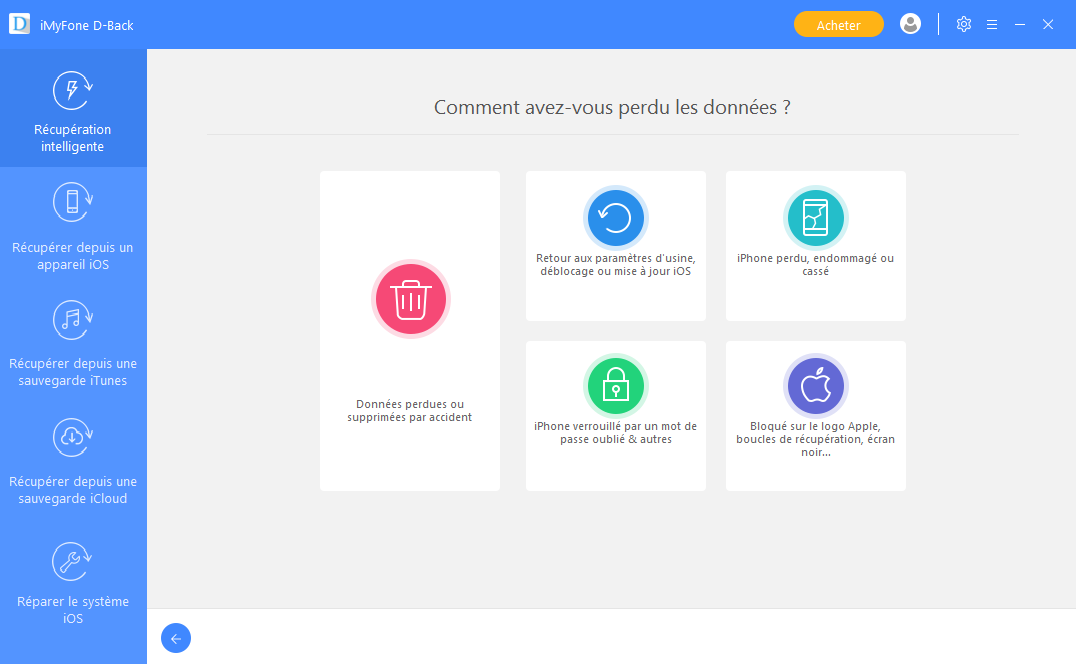The height and width of the screenshot is (664, 1076).
Task: Minimize the D-Back window
Action: (1020, 25)
